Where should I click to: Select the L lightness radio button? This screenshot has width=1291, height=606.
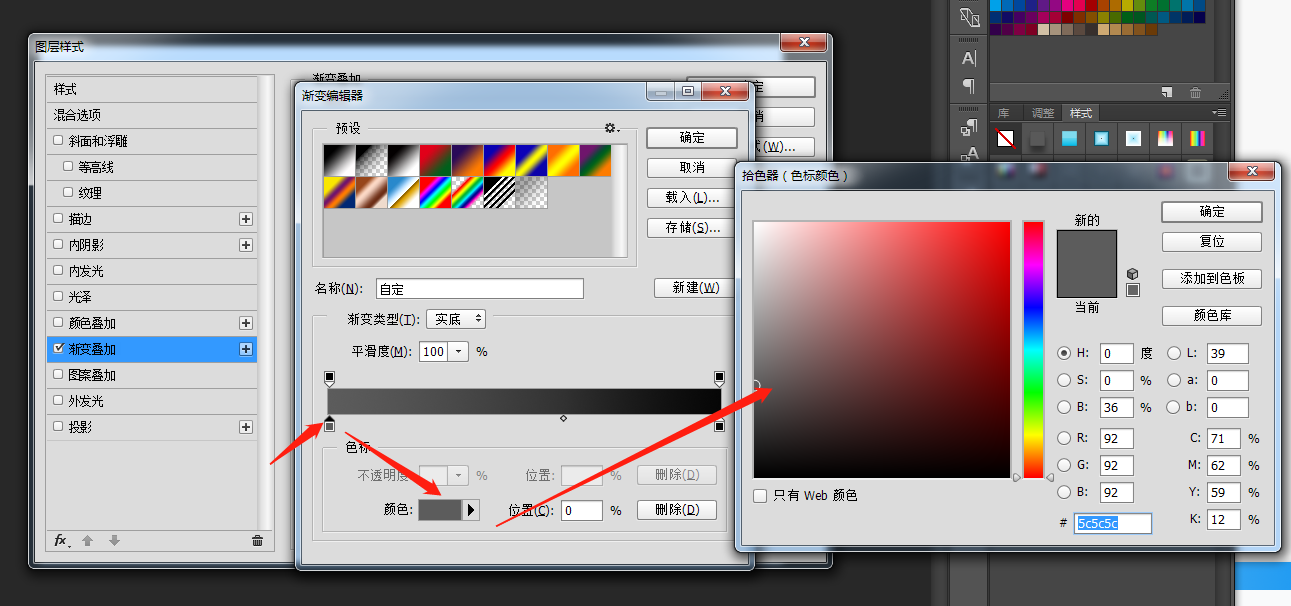[1172, 353]
